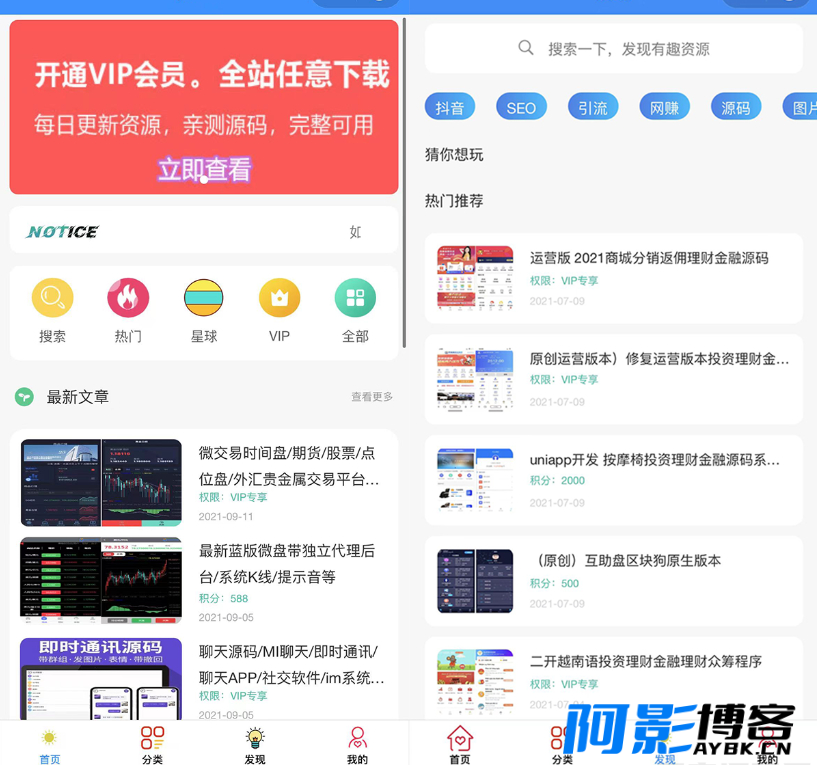Open the 我的 profile icon in left bar
The image size is (817, 765).
tap(357, 738)
